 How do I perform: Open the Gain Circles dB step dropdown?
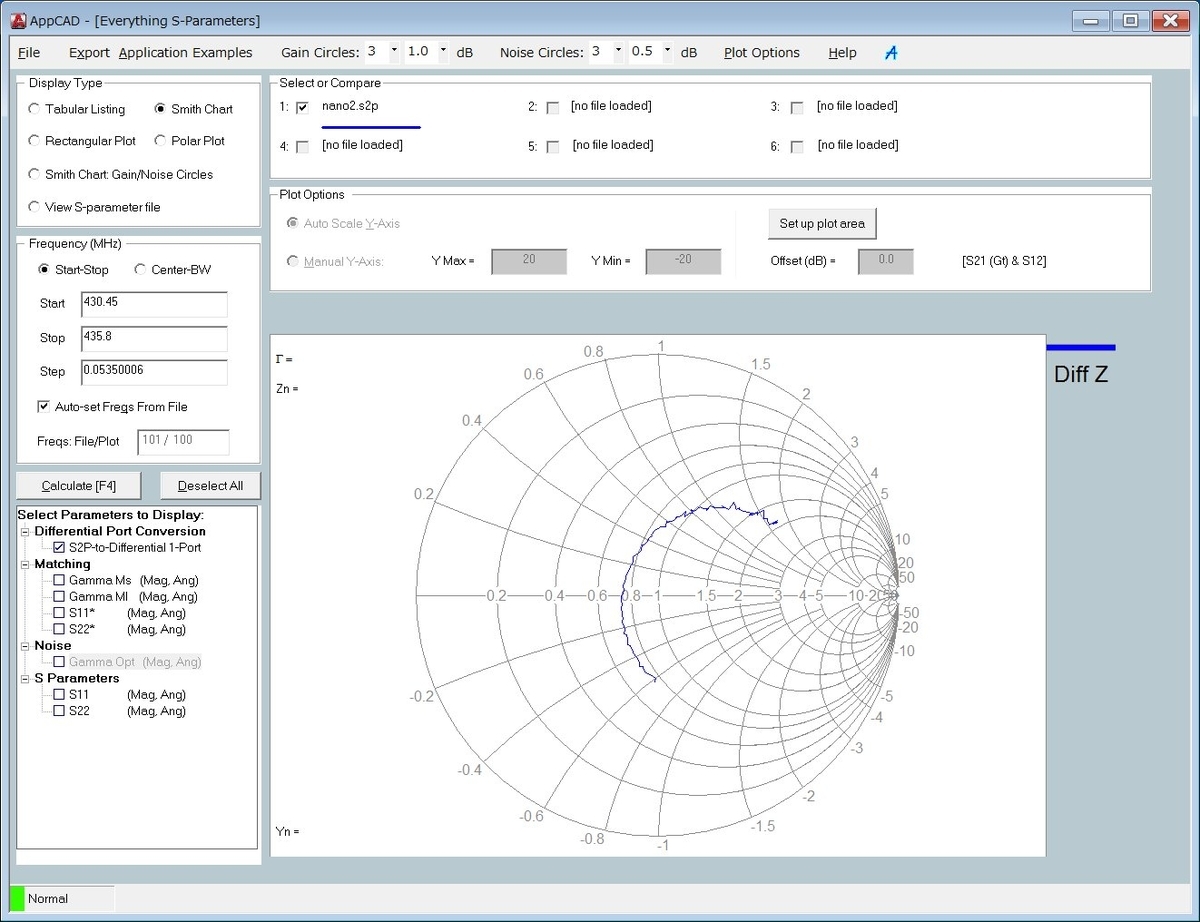point(444,49)
